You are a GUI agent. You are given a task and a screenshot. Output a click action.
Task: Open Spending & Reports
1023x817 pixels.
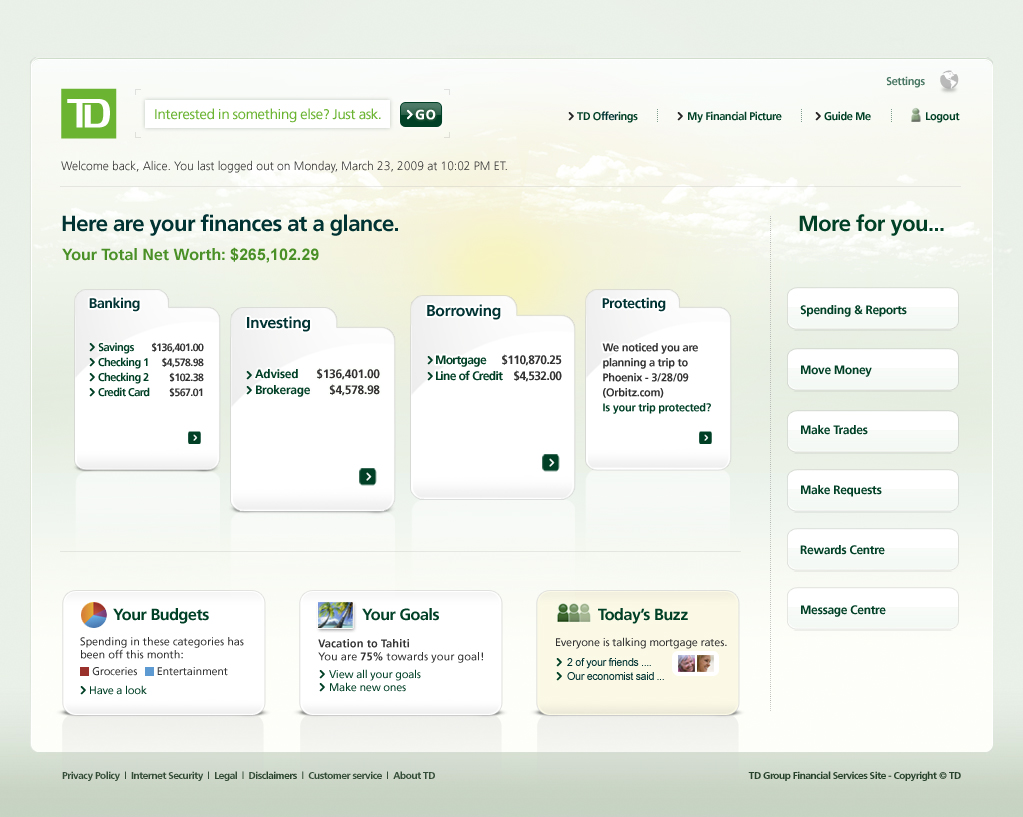point(871,309)
